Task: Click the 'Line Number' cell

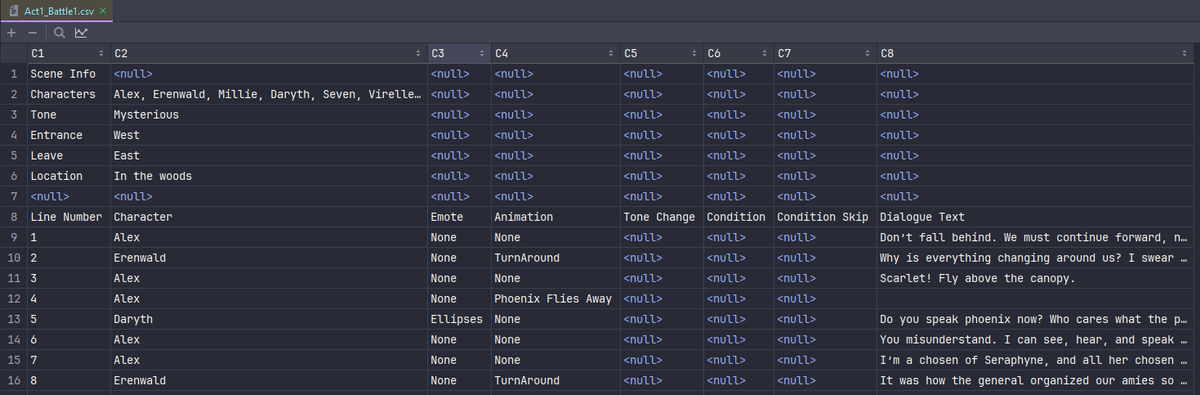Action: point(68,217)
